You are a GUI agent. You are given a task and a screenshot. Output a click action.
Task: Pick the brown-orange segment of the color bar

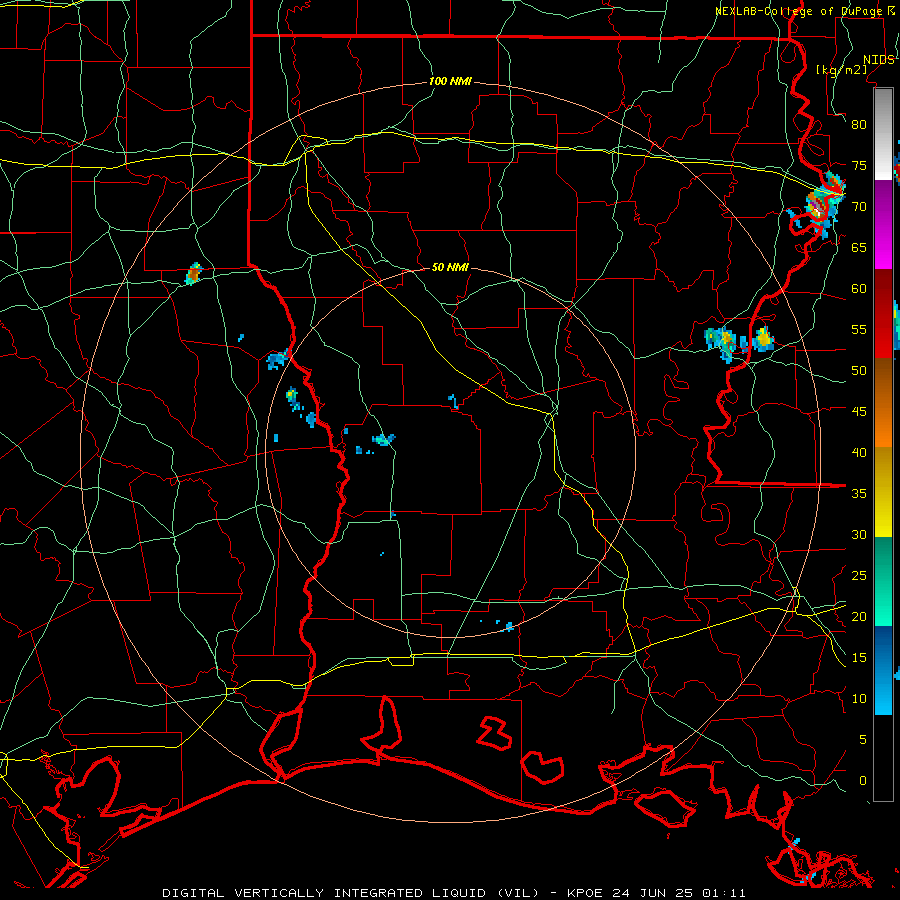tap(883, 402)
